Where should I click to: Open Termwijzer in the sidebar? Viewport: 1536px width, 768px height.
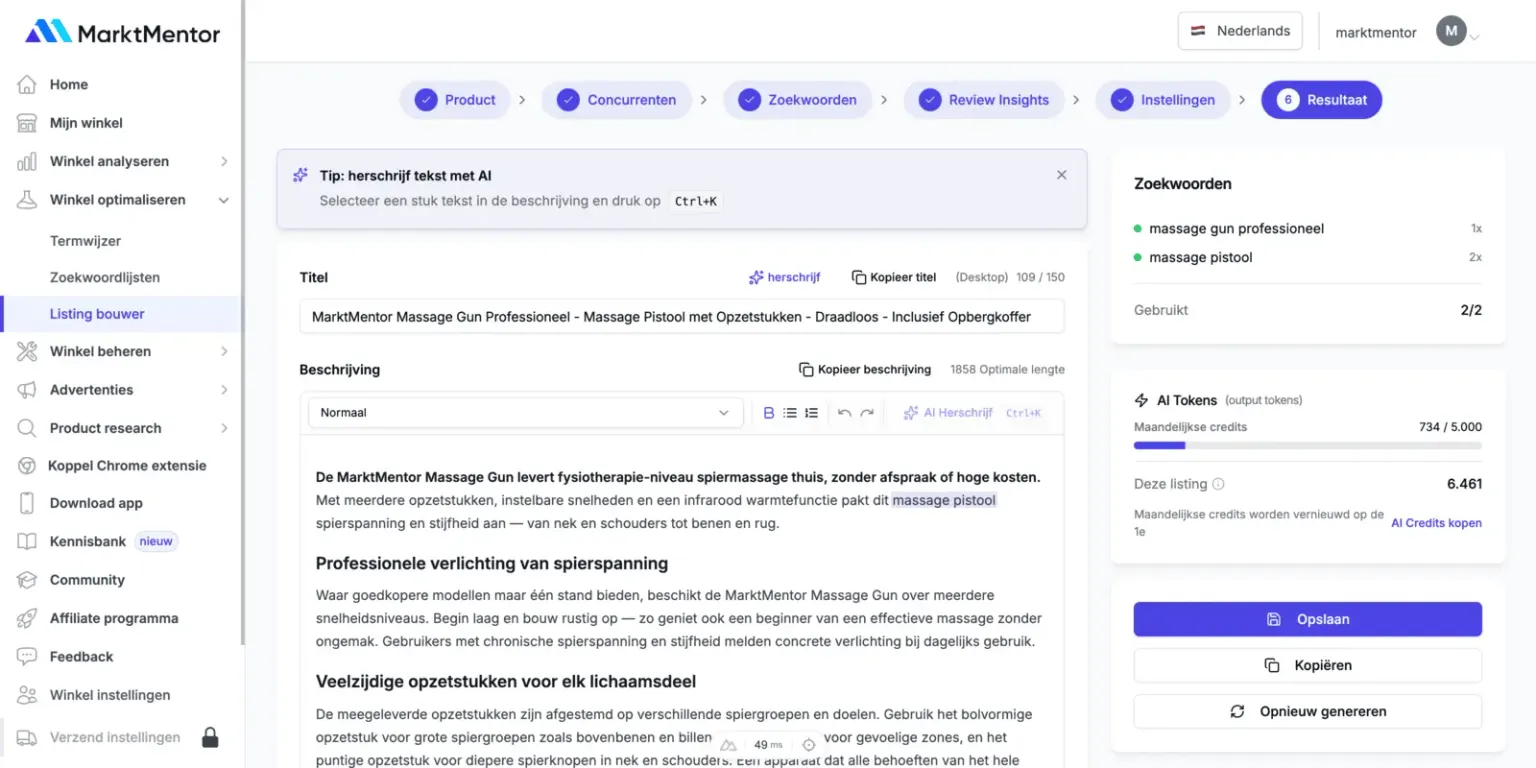pyautogui.click(x=85, y=241)
